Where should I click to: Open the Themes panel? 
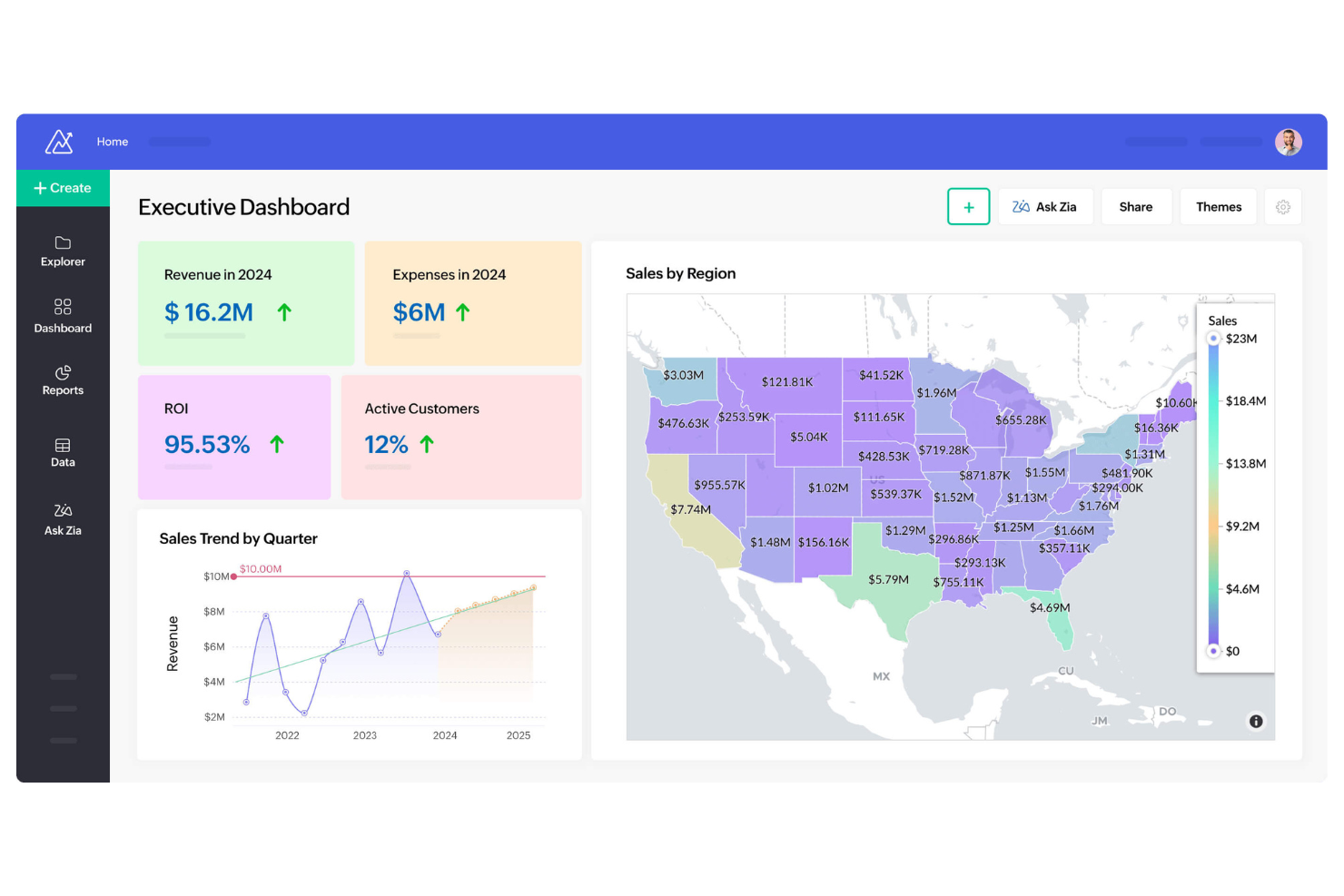(1218, 206)
